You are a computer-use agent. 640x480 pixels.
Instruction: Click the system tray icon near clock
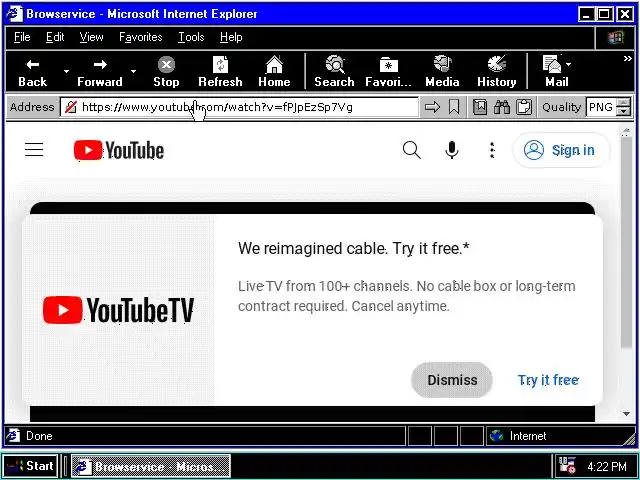tap(567, 466)
